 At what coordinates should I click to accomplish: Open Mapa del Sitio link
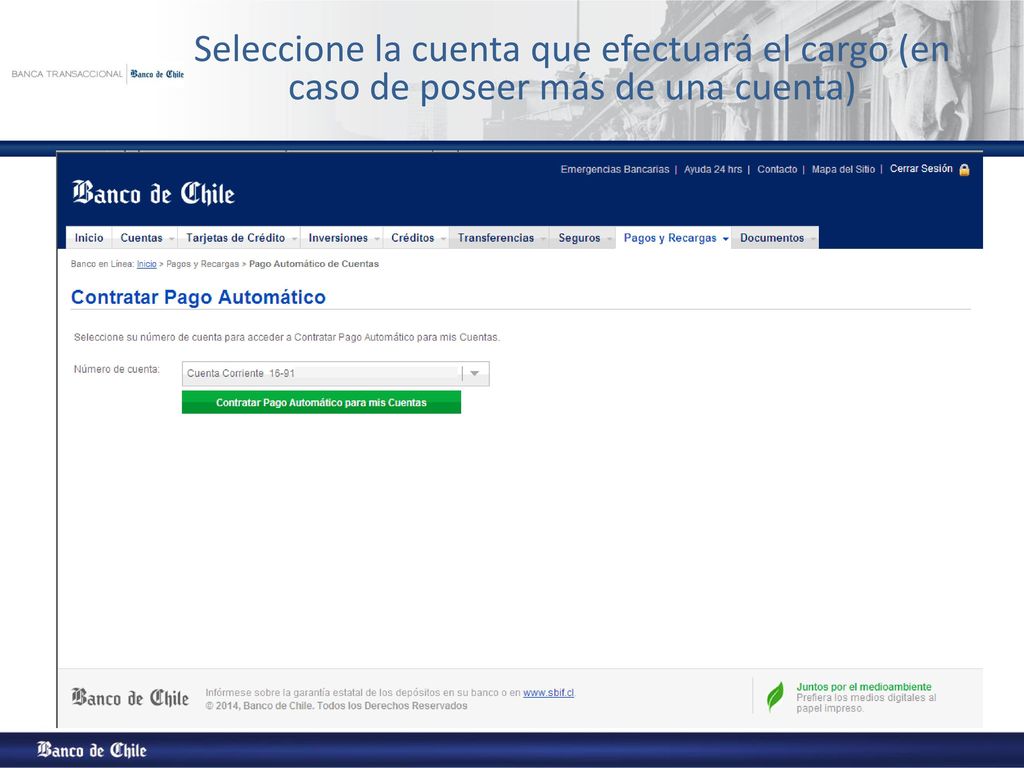(x=843, y=169)
